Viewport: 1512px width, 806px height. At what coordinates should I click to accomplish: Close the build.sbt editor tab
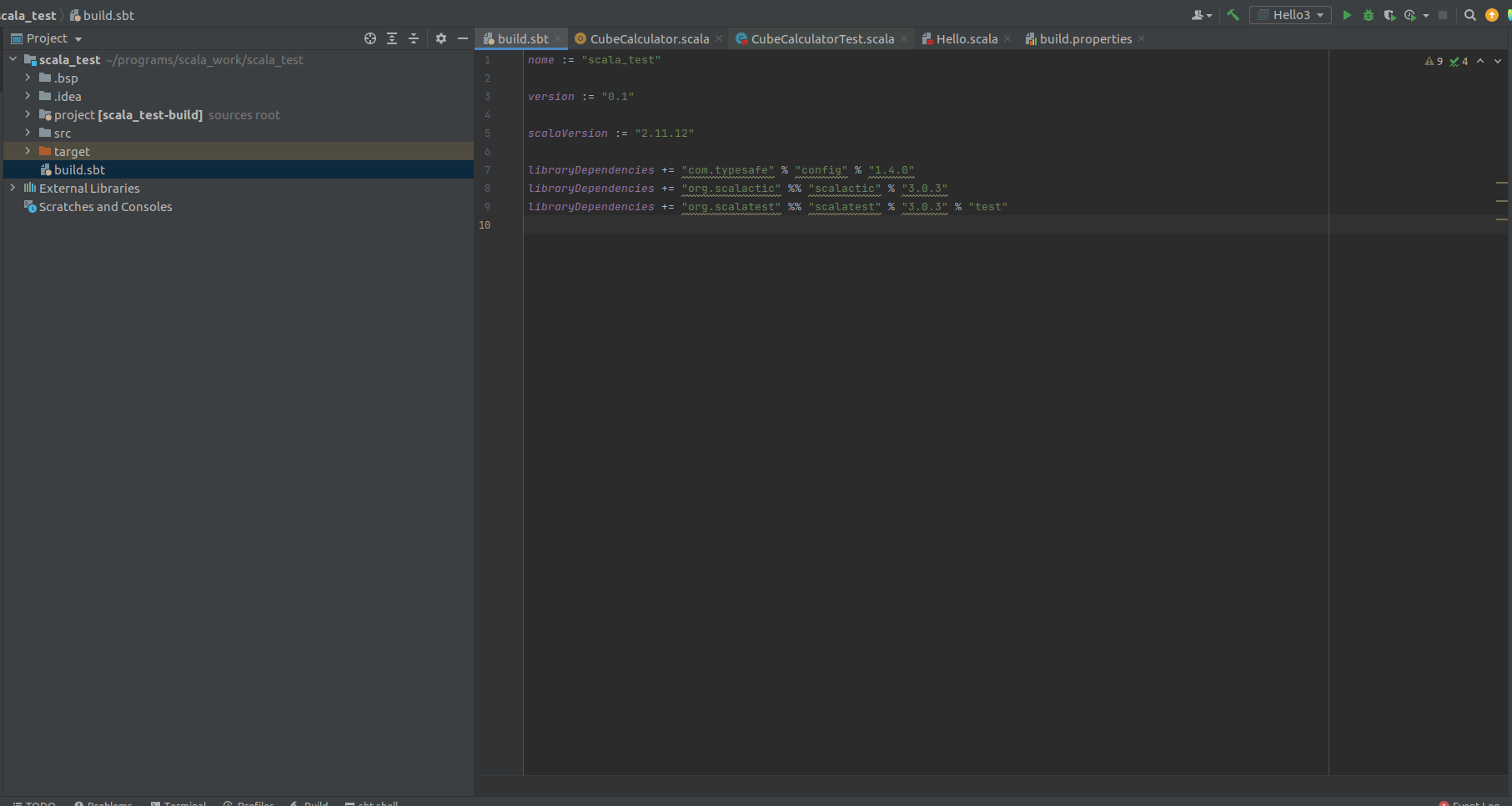pos(558,38)
